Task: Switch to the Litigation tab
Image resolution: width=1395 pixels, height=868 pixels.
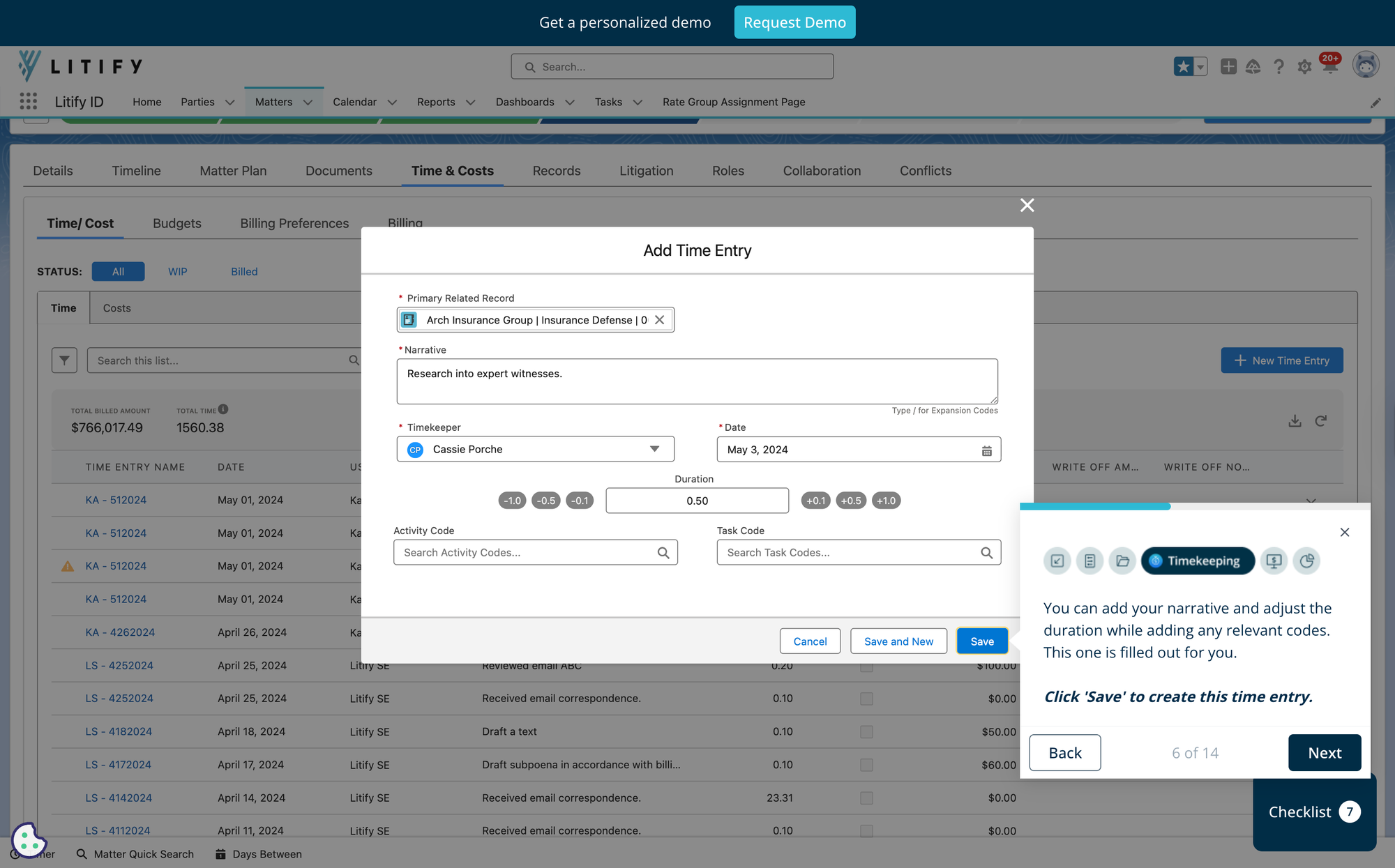Action: click(x=646, y=171)
